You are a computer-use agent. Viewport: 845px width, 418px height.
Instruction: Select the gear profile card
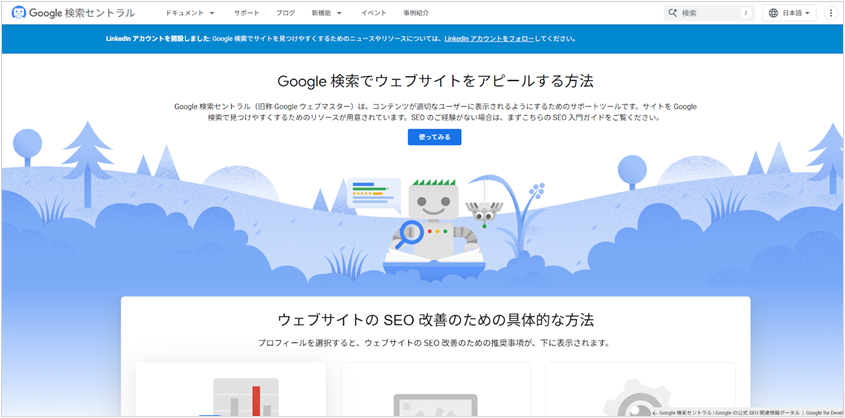click(x=640, y=389)
